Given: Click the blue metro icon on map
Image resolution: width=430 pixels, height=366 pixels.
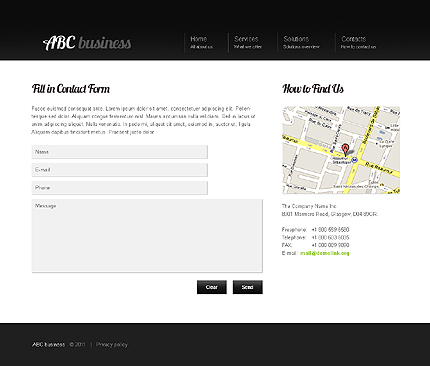Looking at the screenshot, I should point(355,160).
